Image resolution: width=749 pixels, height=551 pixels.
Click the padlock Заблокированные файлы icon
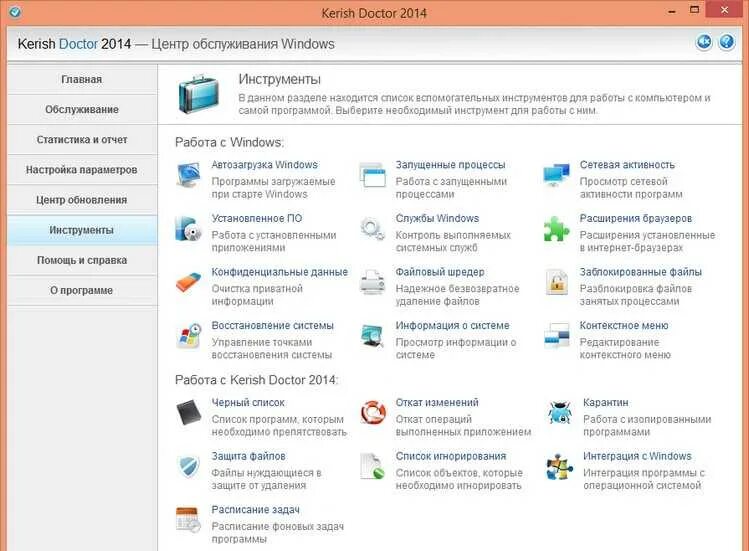point(556,282)
